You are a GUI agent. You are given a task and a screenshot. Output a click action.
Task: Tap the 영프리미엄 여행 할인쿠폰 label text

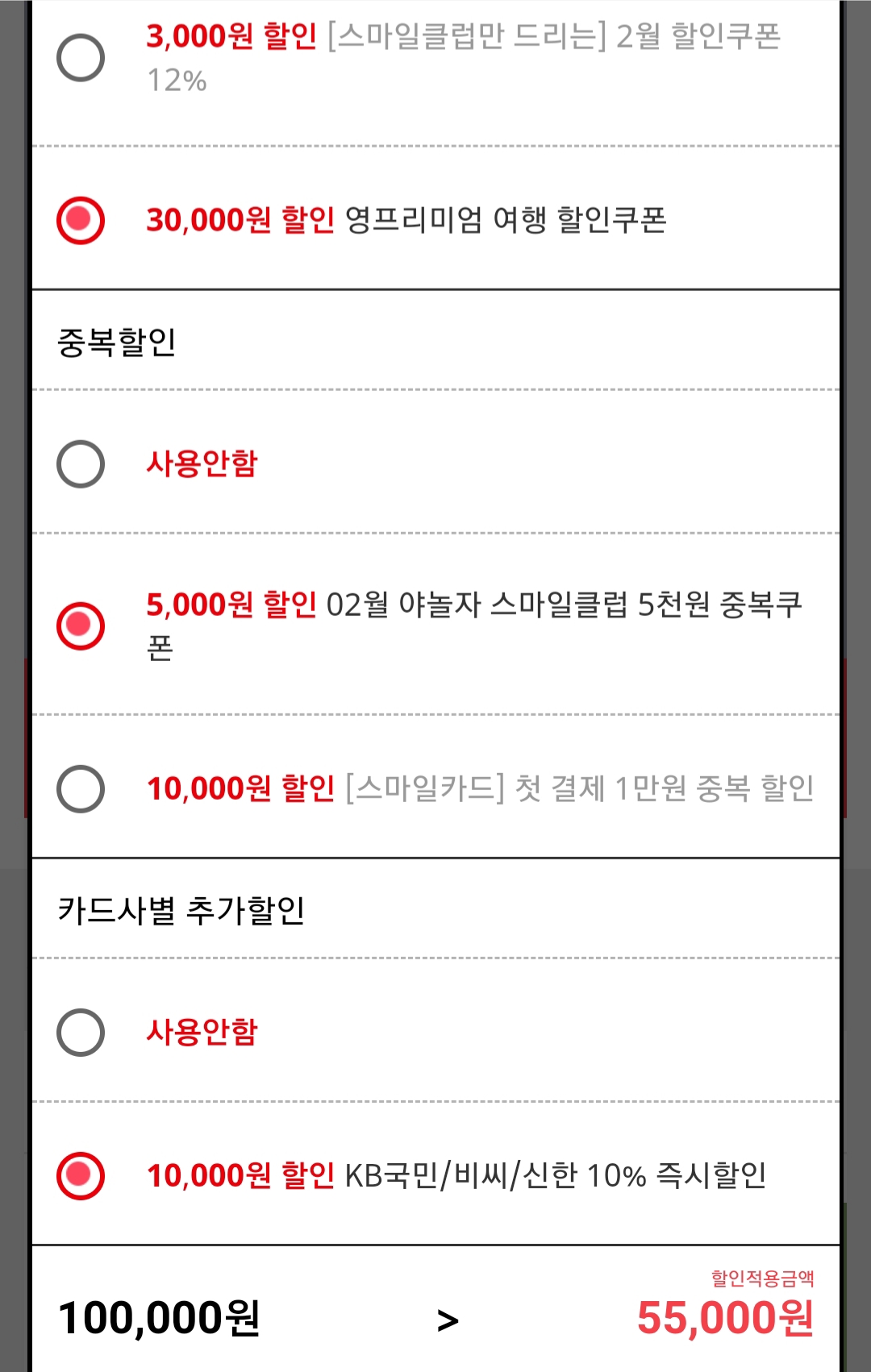pos(505,220)
